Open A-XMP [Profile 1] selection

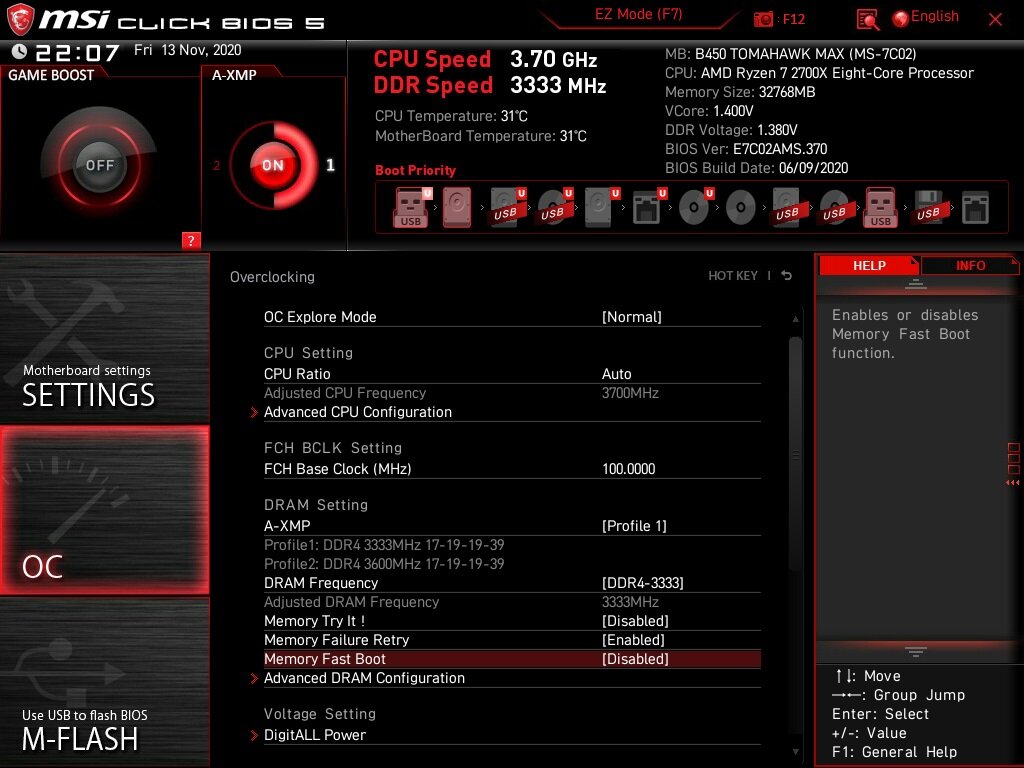point(634,526)
